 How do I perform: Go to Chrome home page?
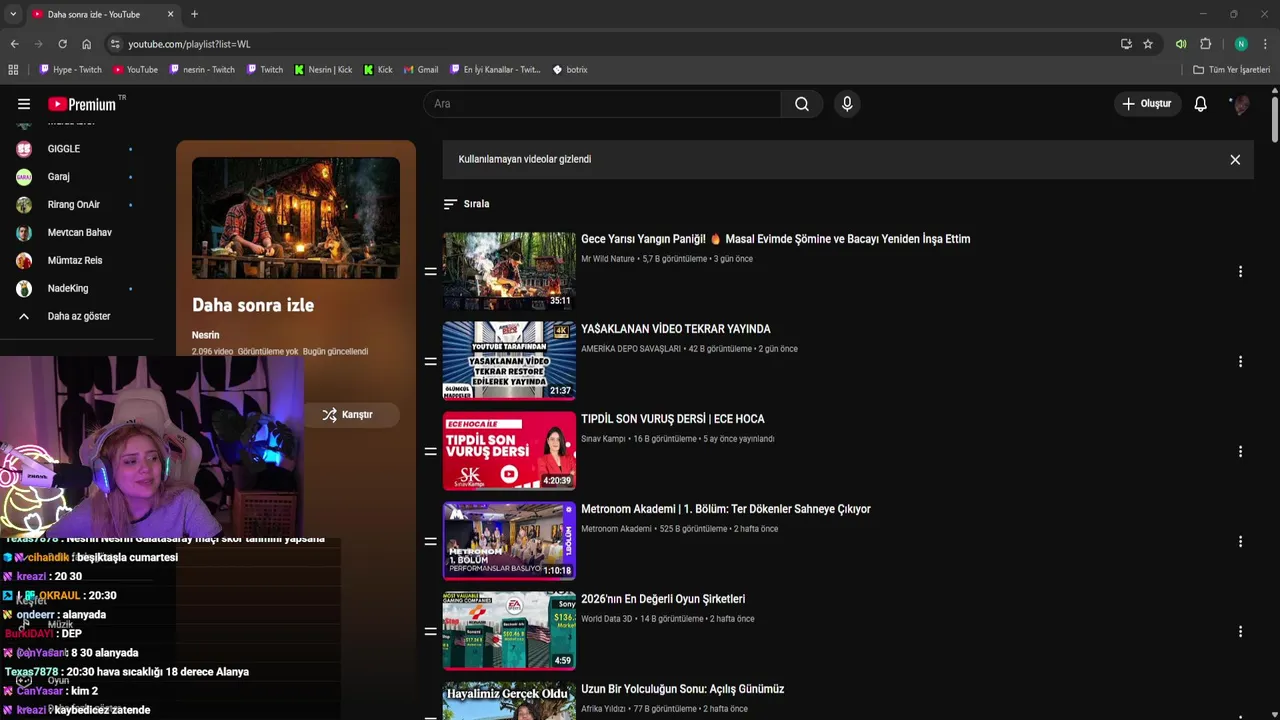(x=86, y=44)
